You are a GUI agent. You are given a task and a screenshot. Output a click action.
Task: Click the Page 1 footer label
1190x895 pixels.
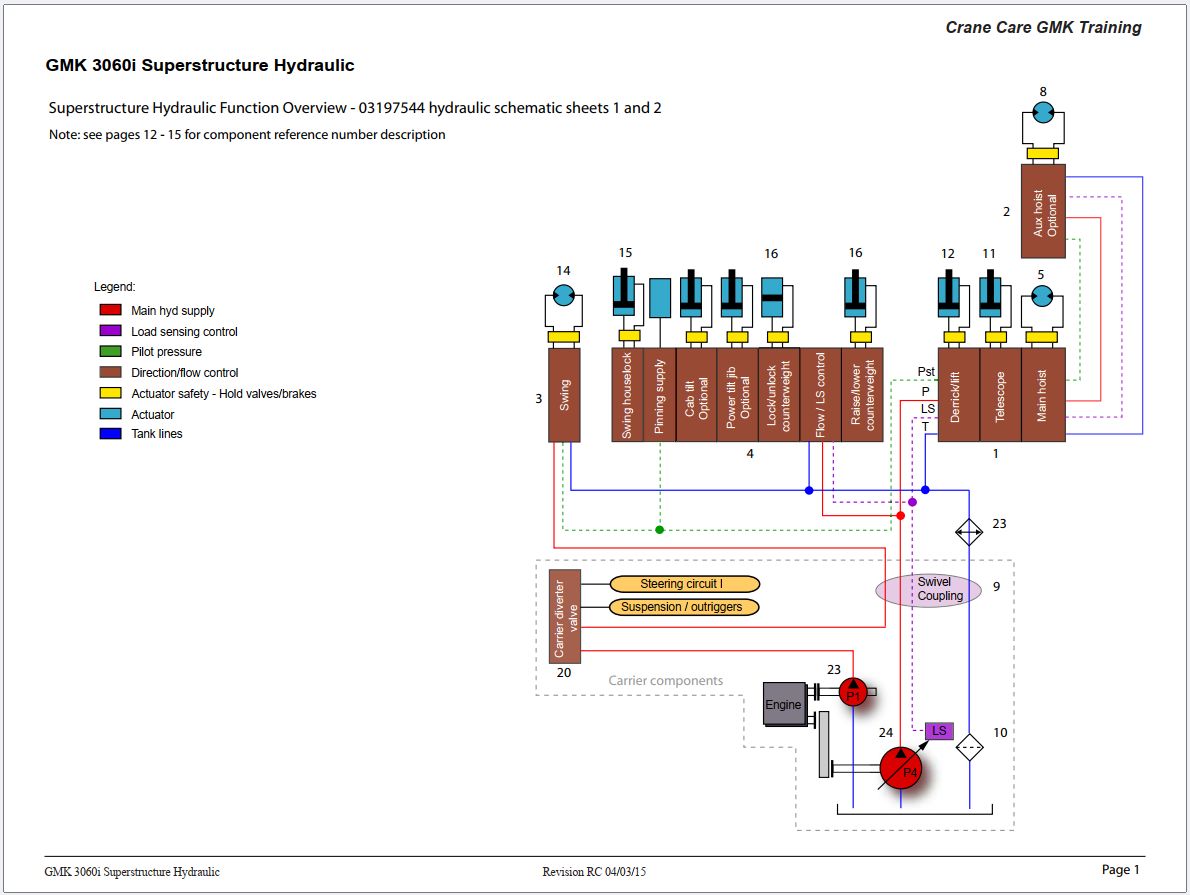tap(1121, 869)
